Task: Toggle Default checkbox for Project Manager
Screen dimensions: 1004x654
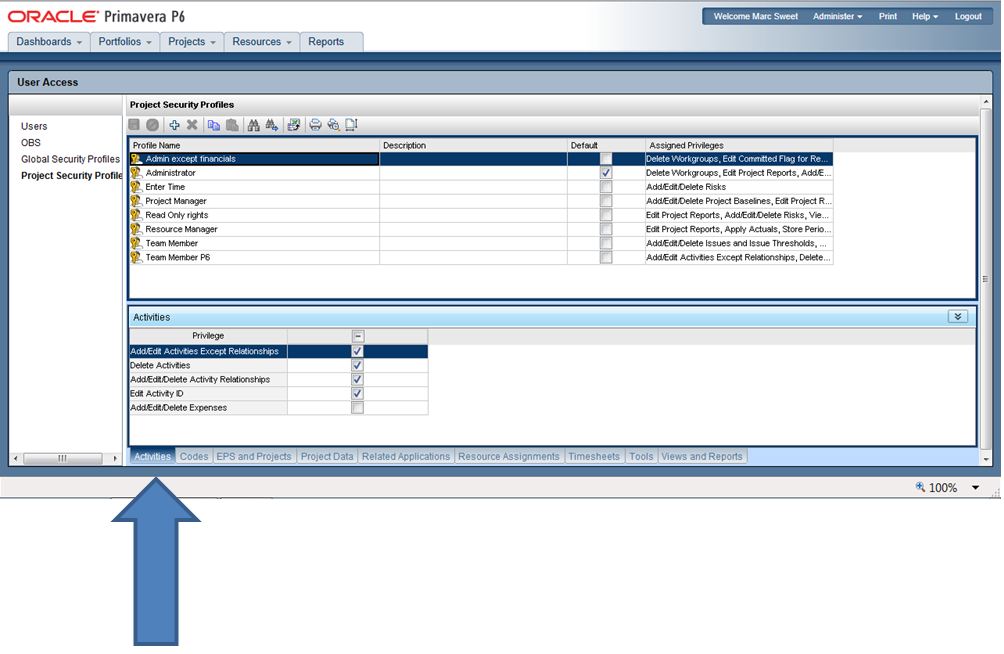Action: 606,201
